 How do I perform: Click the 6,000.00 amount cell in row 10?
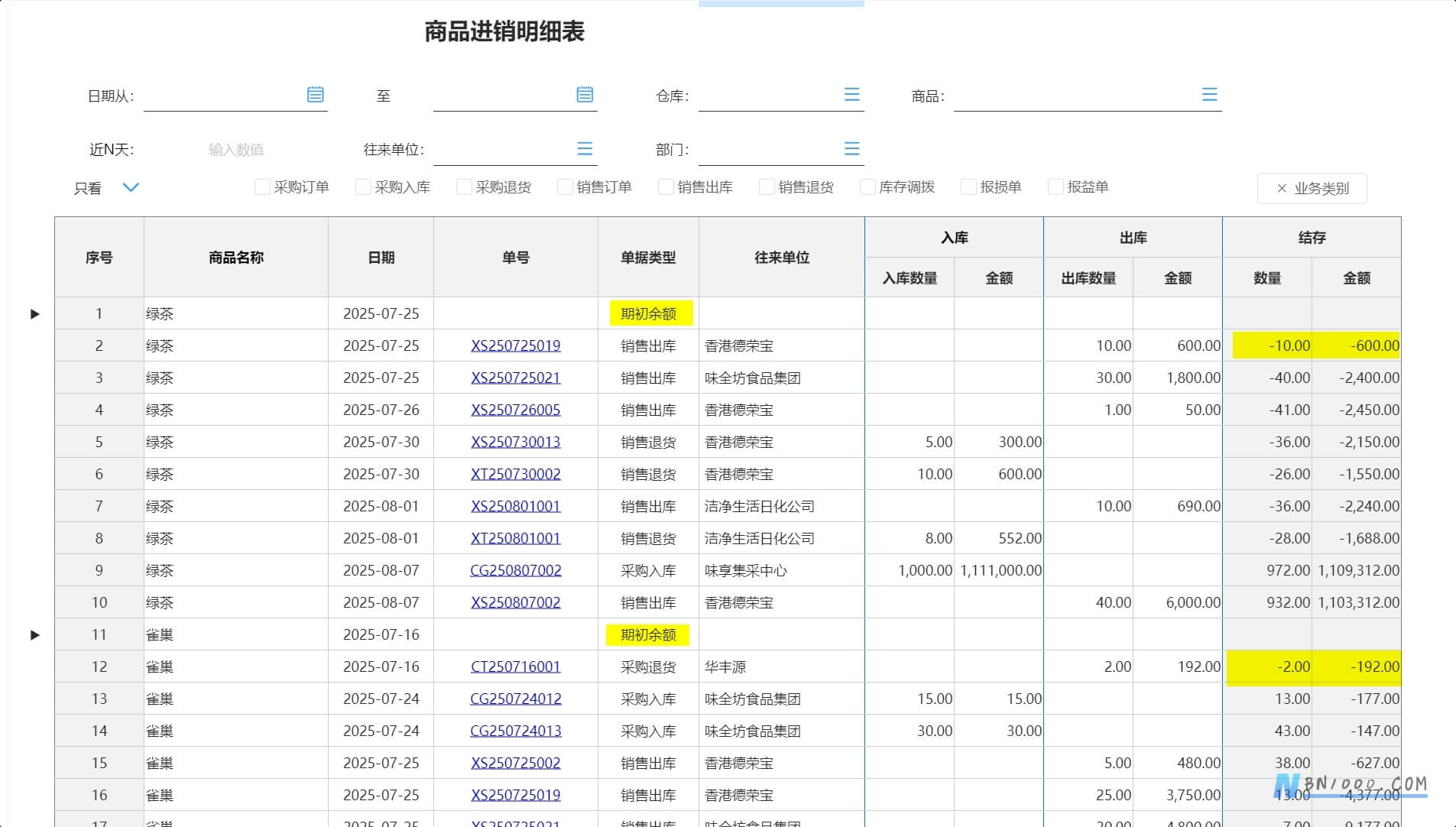1178,602
